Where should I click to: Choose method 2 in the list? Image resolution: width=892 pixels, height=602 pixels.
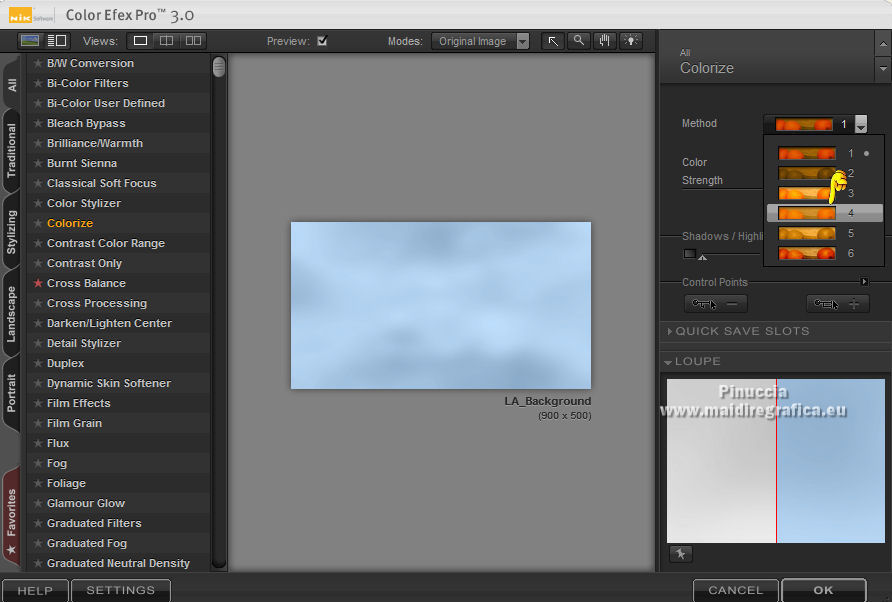click(825, 173)
